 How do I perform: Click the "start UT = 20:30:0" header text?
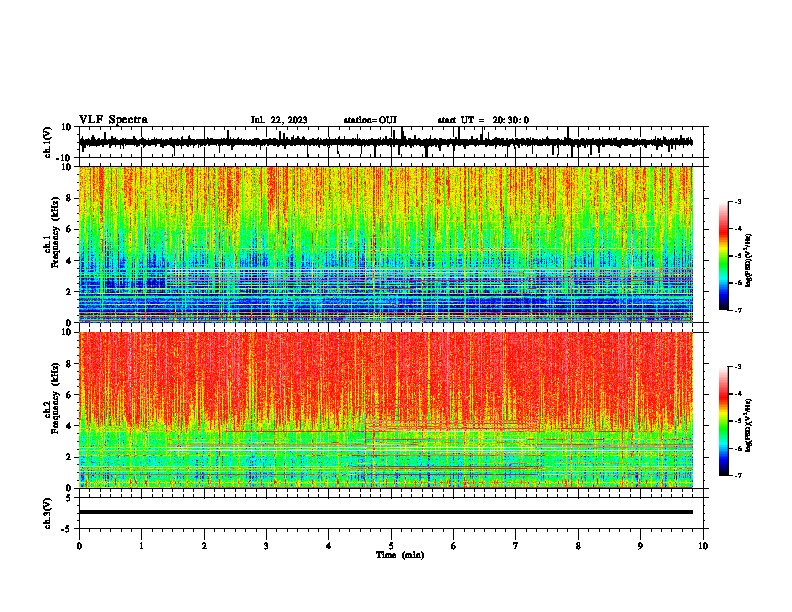[x=483, y=120]
